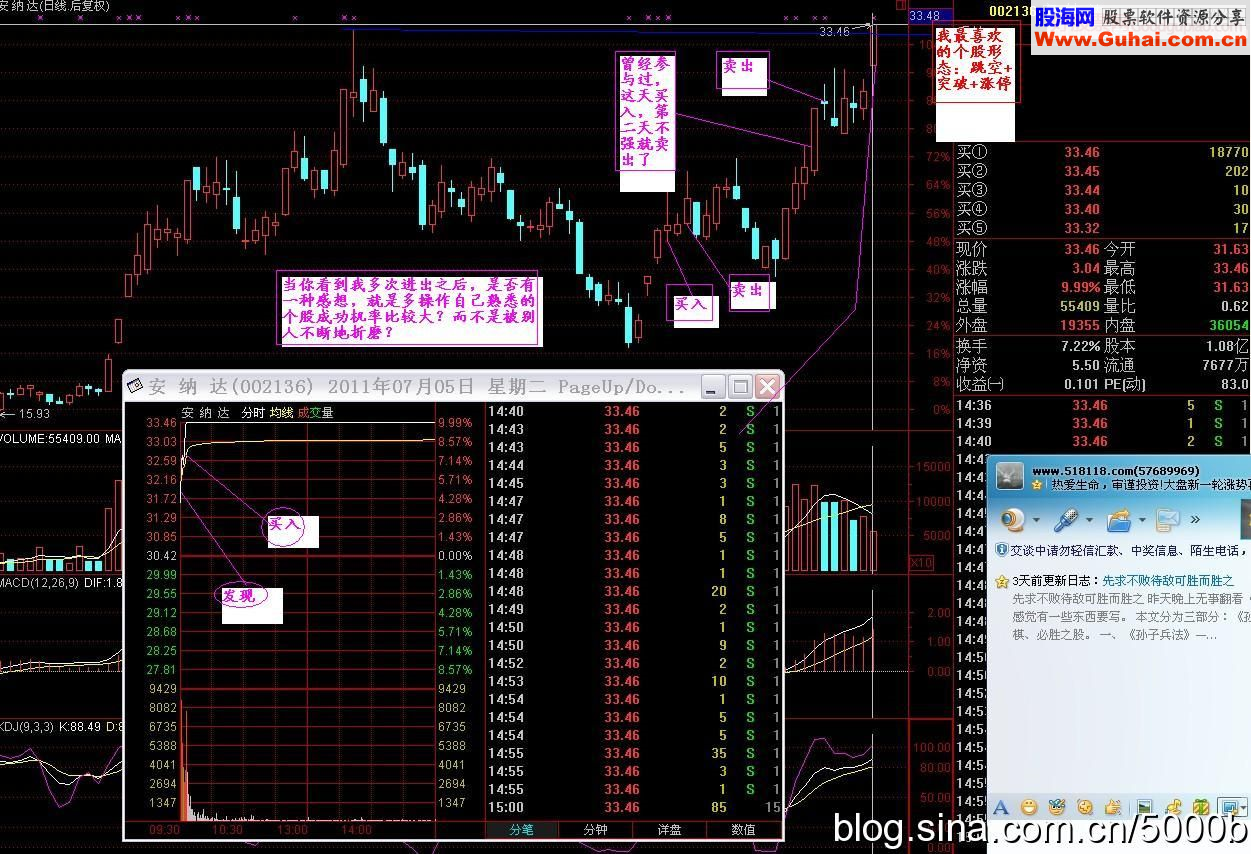Screen dimensions: 1251x854
Task: Click the 买① bid price 33.46
Action: click(1082, 152)
